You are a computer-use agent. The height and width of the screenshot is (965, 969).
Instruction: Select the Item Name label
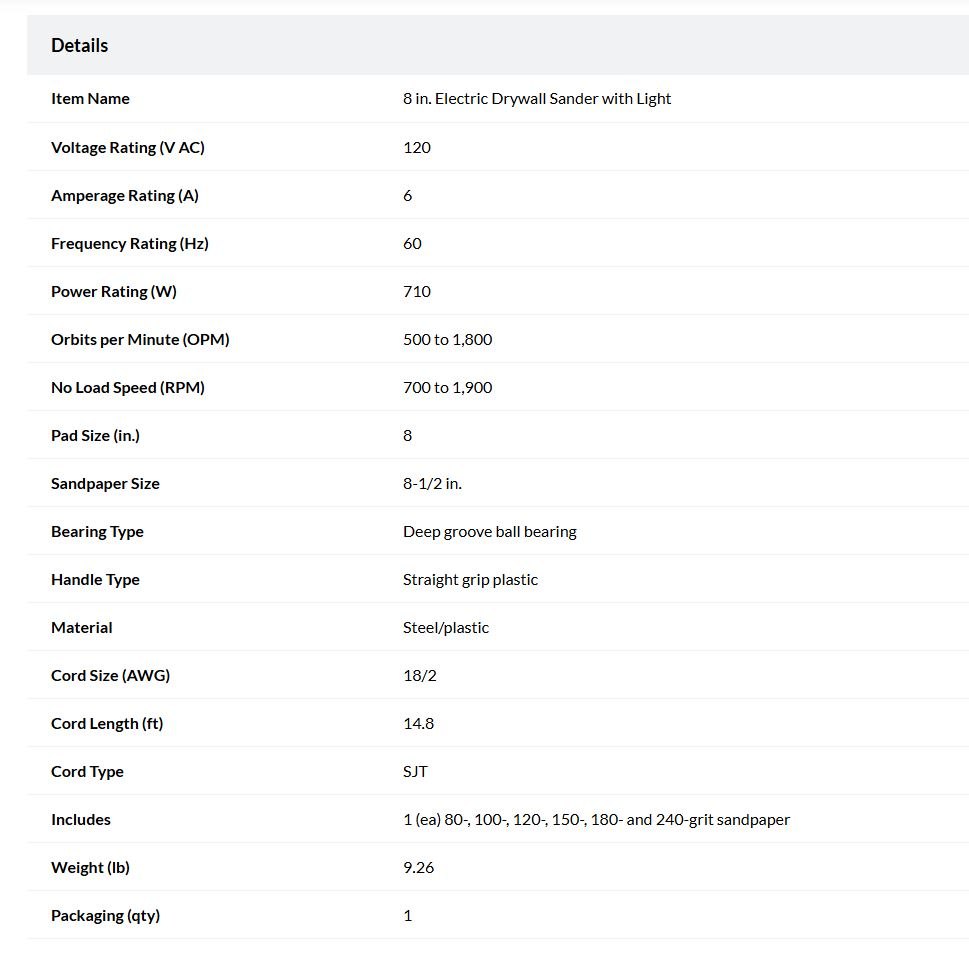click(90, 99)
